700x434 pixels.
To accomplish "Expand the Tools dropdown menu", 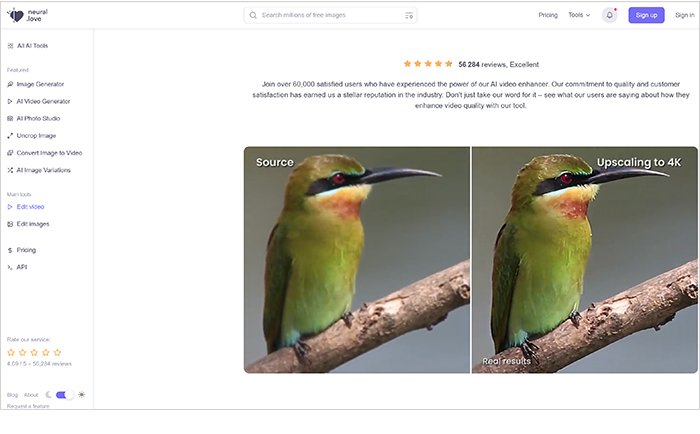I will click(579, 15).
